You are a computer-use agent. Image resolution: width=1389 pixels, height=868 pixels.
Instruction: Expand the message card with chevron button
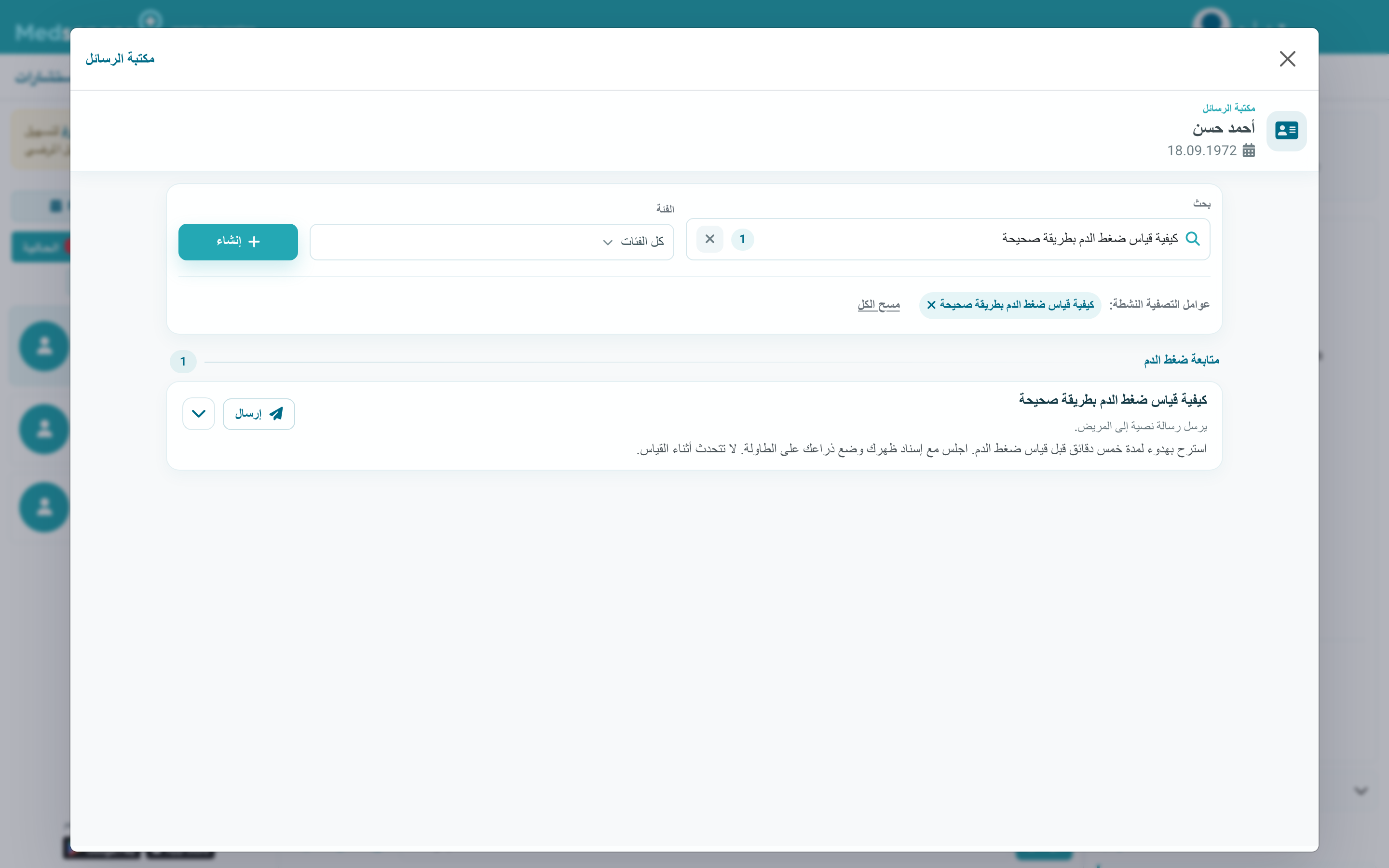(199, 414)
